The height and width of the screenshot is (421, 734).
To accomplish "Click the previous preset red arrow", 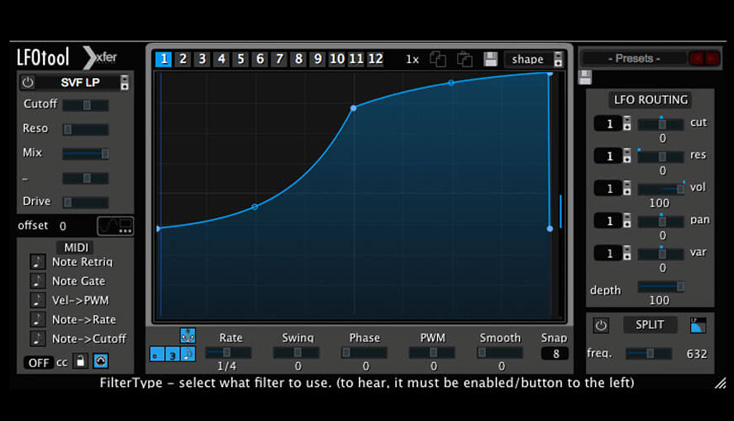I will [x=696, y=59].
